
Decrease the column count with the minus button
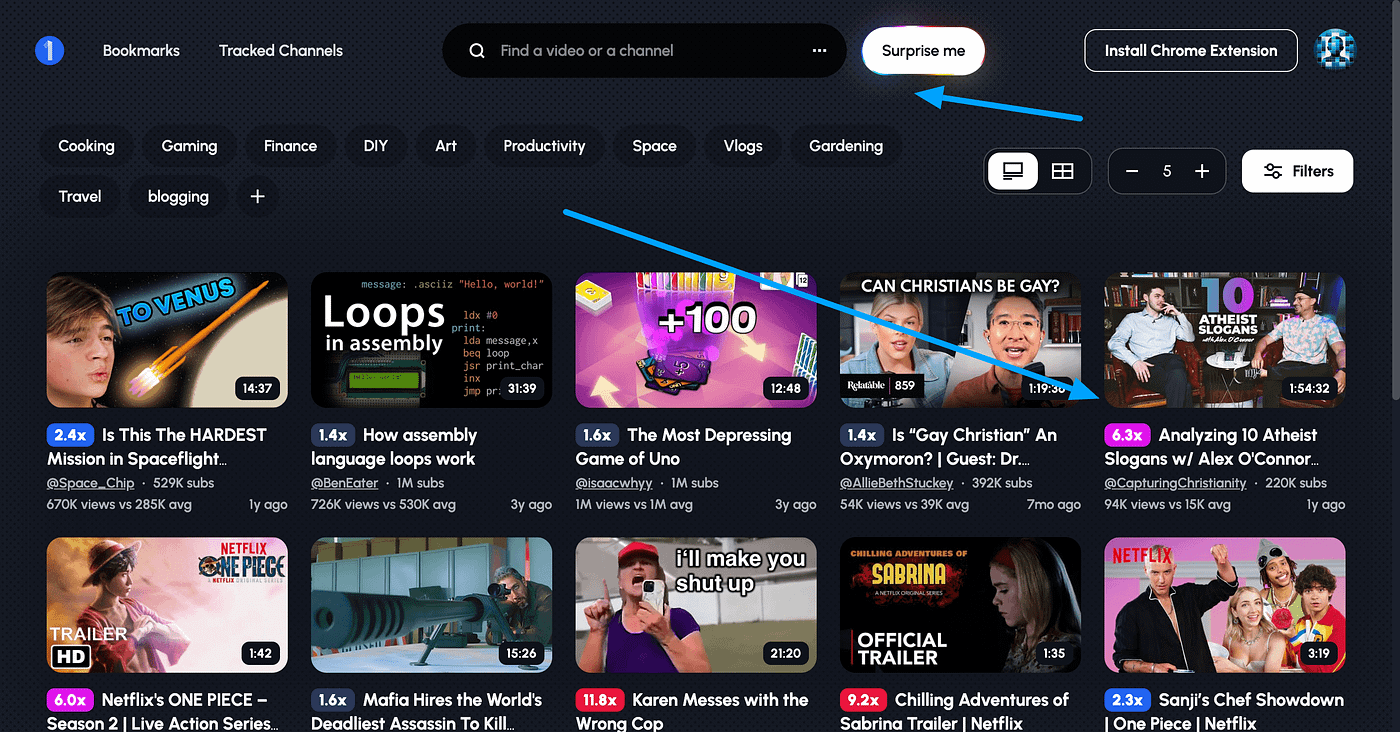tap(1132, 172)
